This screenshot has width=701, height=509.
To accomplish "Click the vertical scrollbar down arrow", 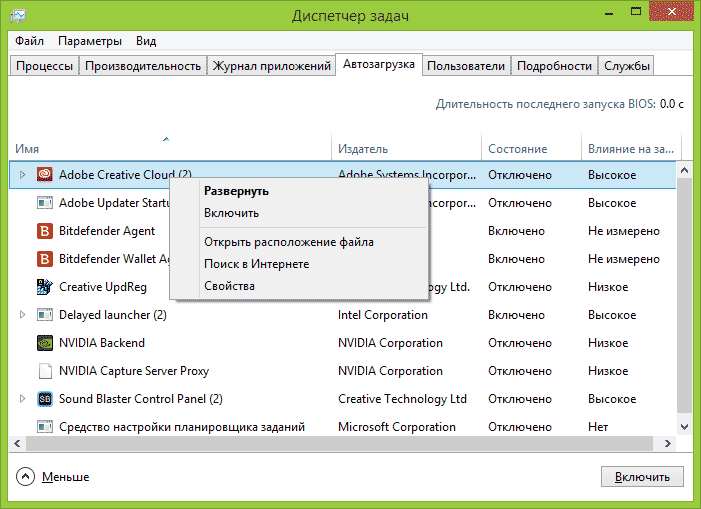I will 684,427.
